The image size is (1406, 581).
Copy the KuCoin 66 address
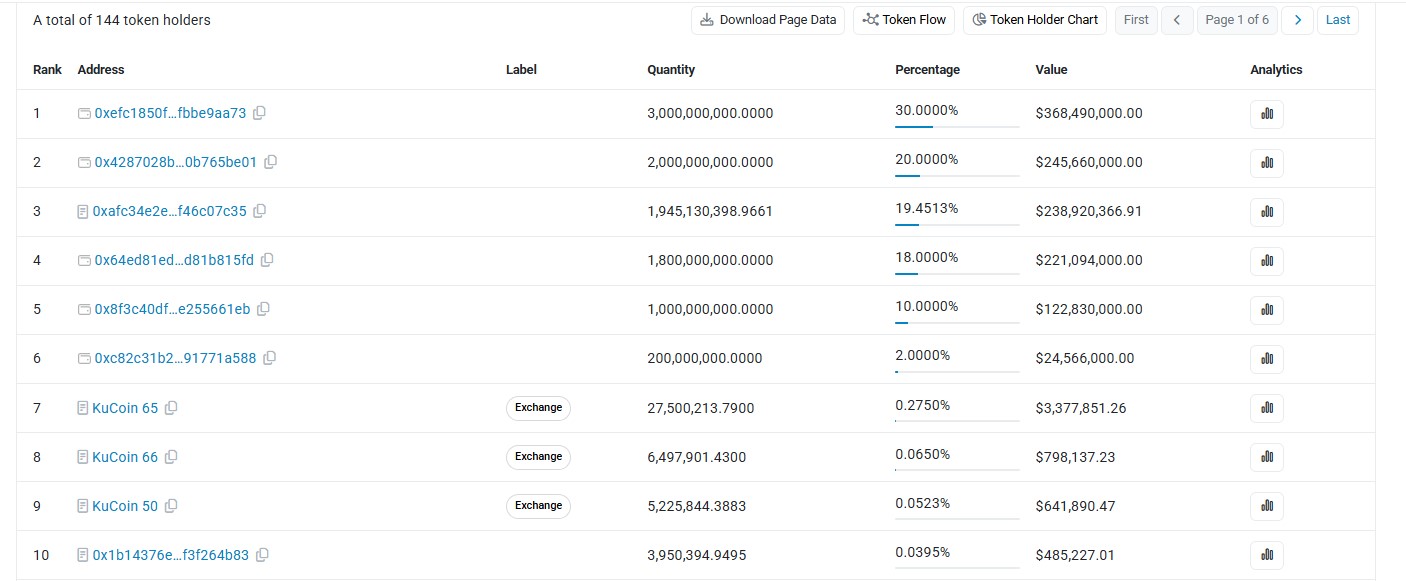tap(171, 457)
